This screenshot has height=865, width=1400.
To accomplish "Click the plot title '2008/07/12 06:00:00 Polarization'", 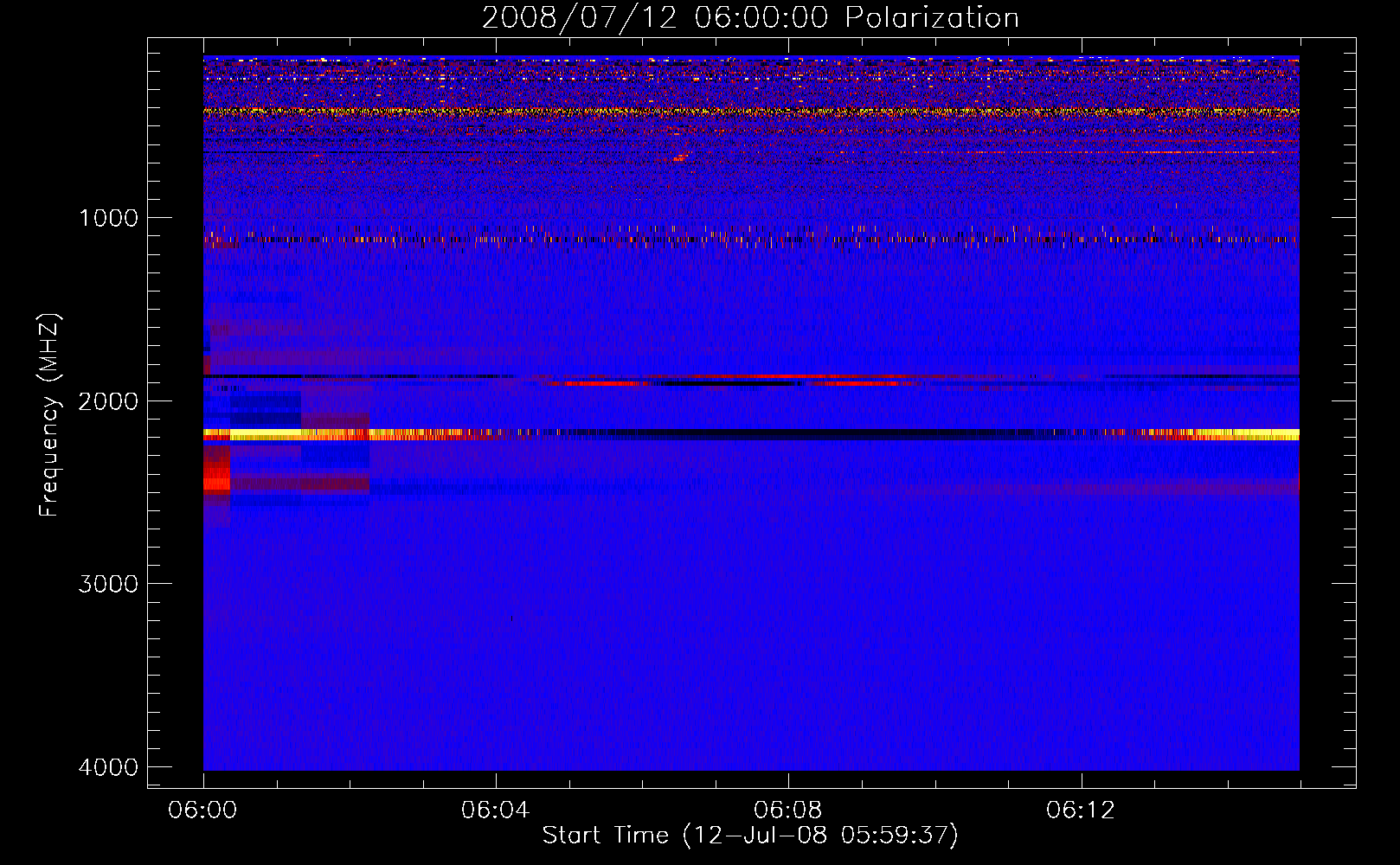I will [x=750, y=18].
